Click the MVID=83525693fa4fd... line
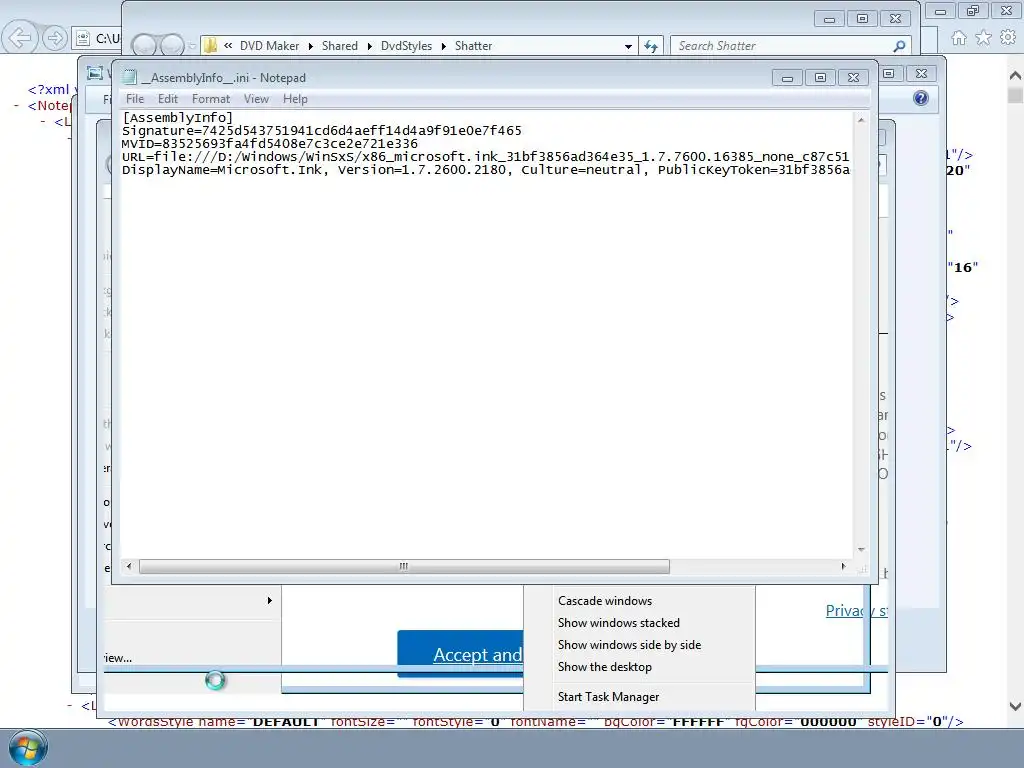This screenshot has height=768, width=1024. coord(270,144)
